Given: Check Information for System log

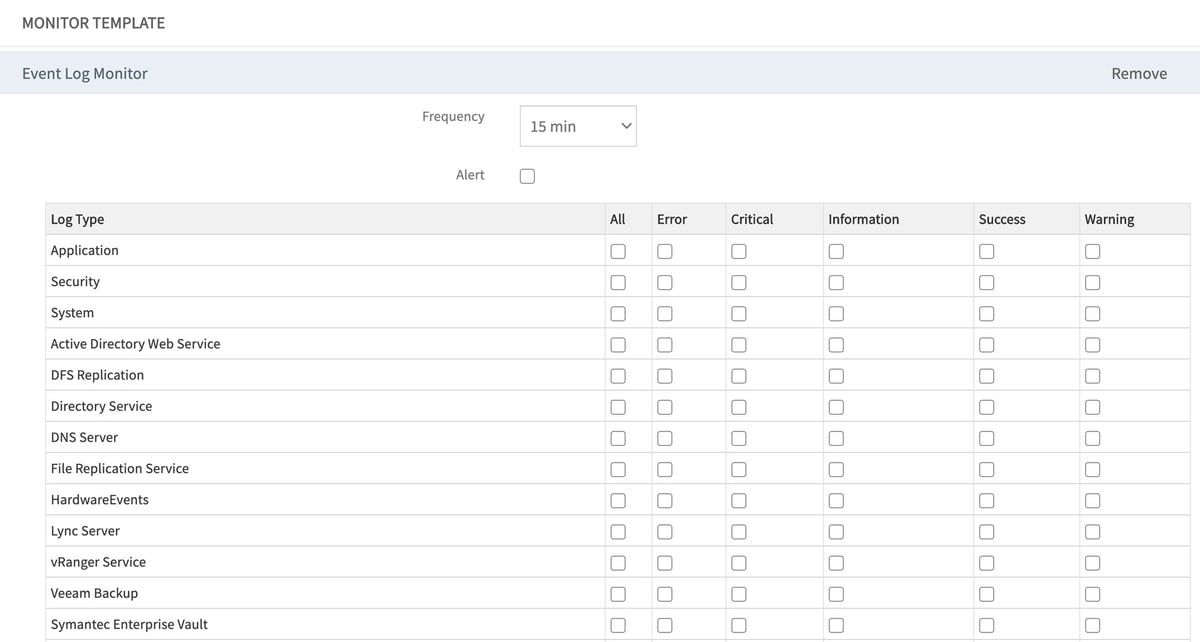Looking at the screenshot, I should (836, 313).
